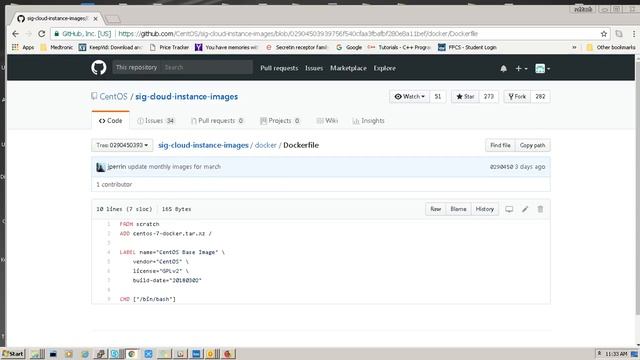This screenshot has height=360, width=640.
Task: Open sig-cloud-instance-images repo title link
Action: point(187,97)
